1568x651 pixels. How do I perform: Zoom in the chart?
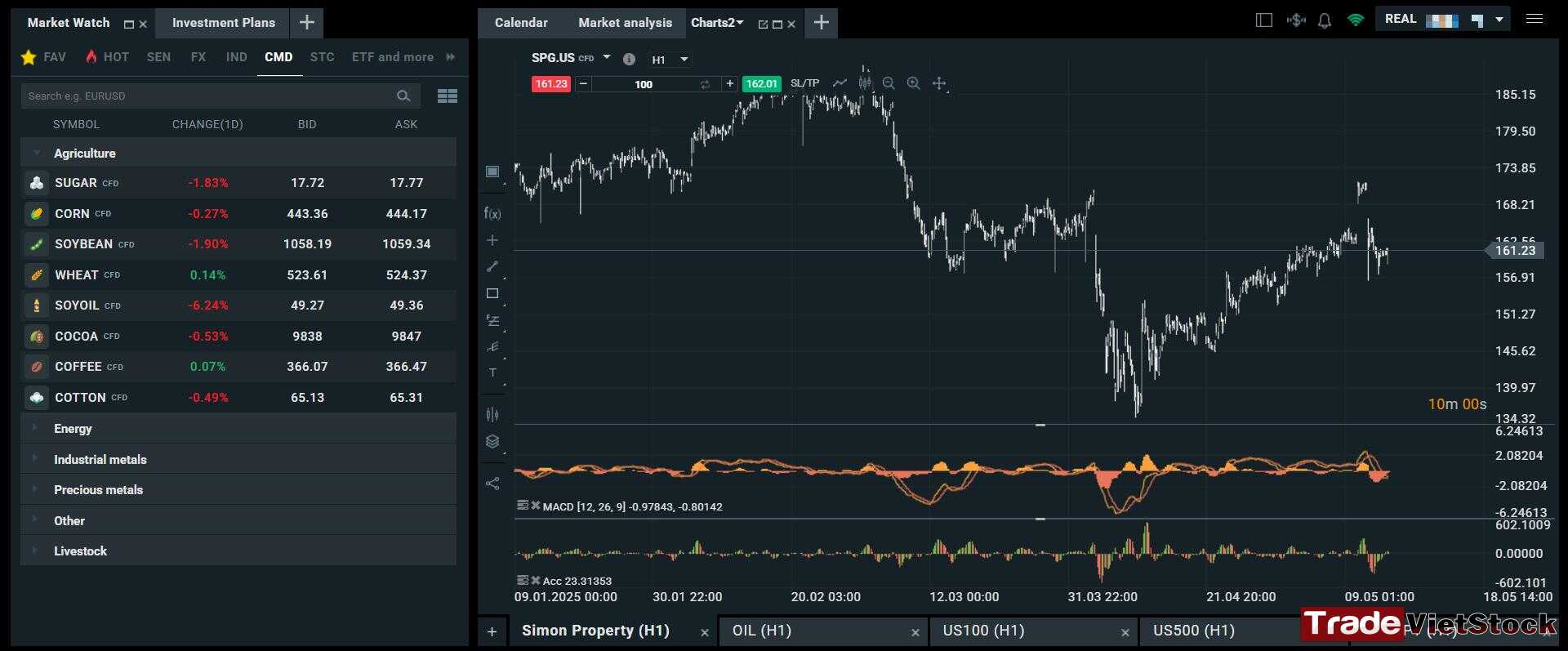click(914, 83)
